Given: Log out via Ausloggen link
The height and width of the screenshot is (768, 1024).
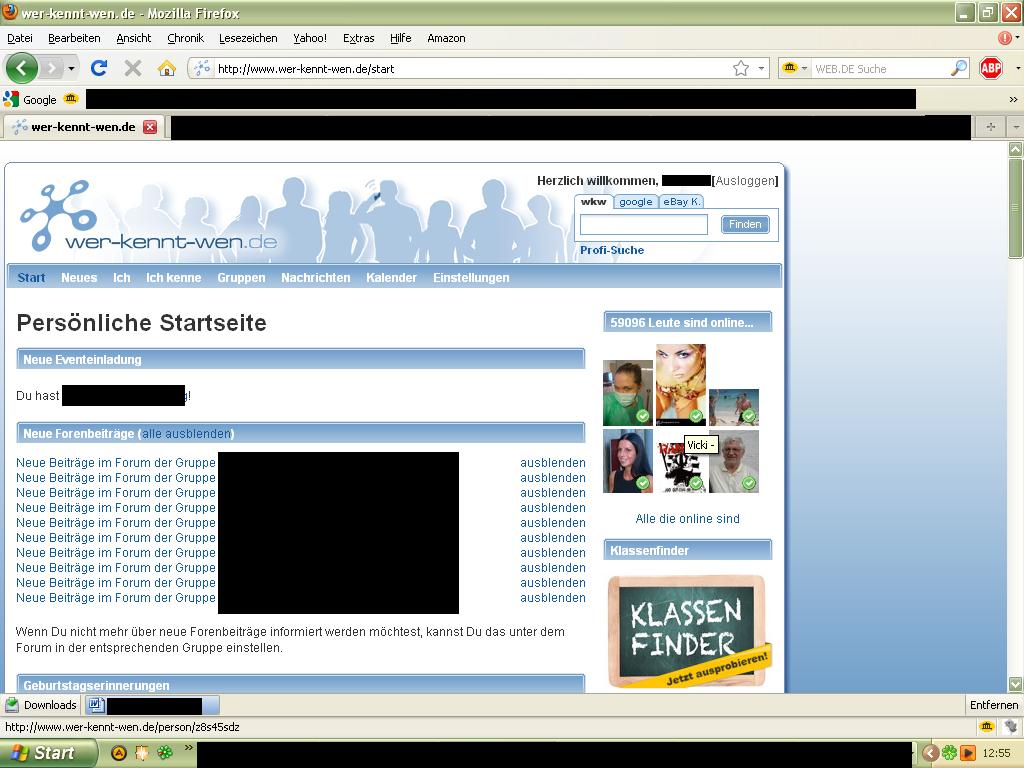Looking at the screenshot, I should pyautogui.click(x=745, y=181).
